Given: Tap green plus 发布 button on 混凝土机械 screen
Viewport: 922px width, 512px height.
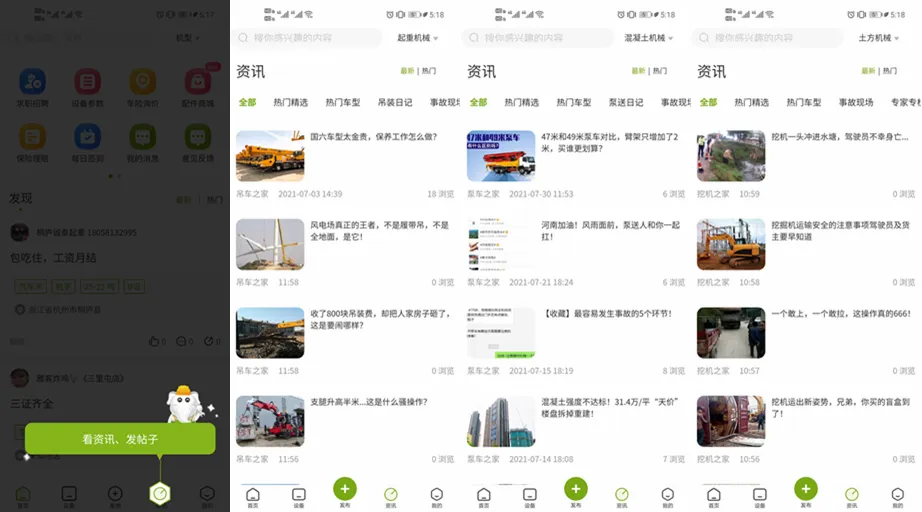Looking at the screenshot, I should [576, 489].
